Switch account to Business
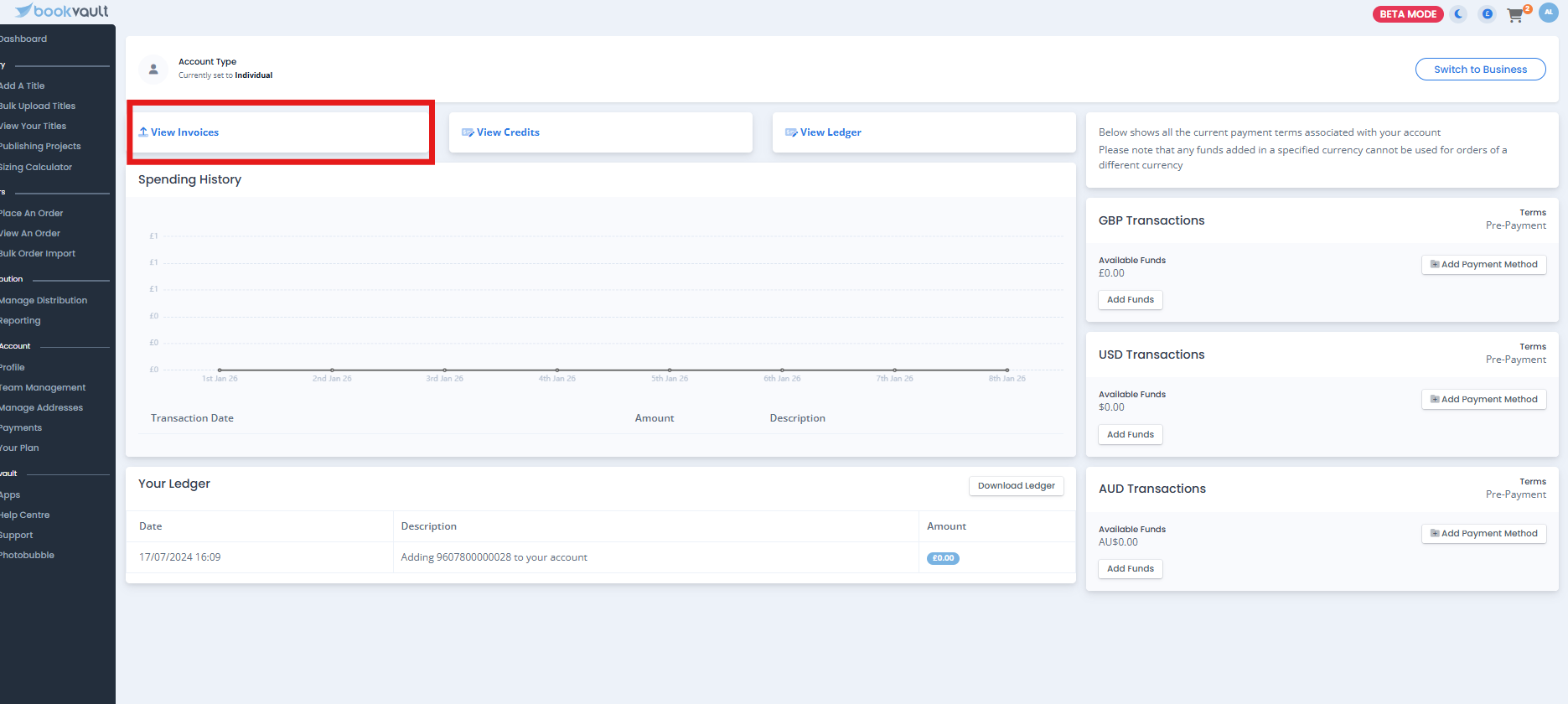Screen dimensions: 1568x704 click(x=1480, y=70)
